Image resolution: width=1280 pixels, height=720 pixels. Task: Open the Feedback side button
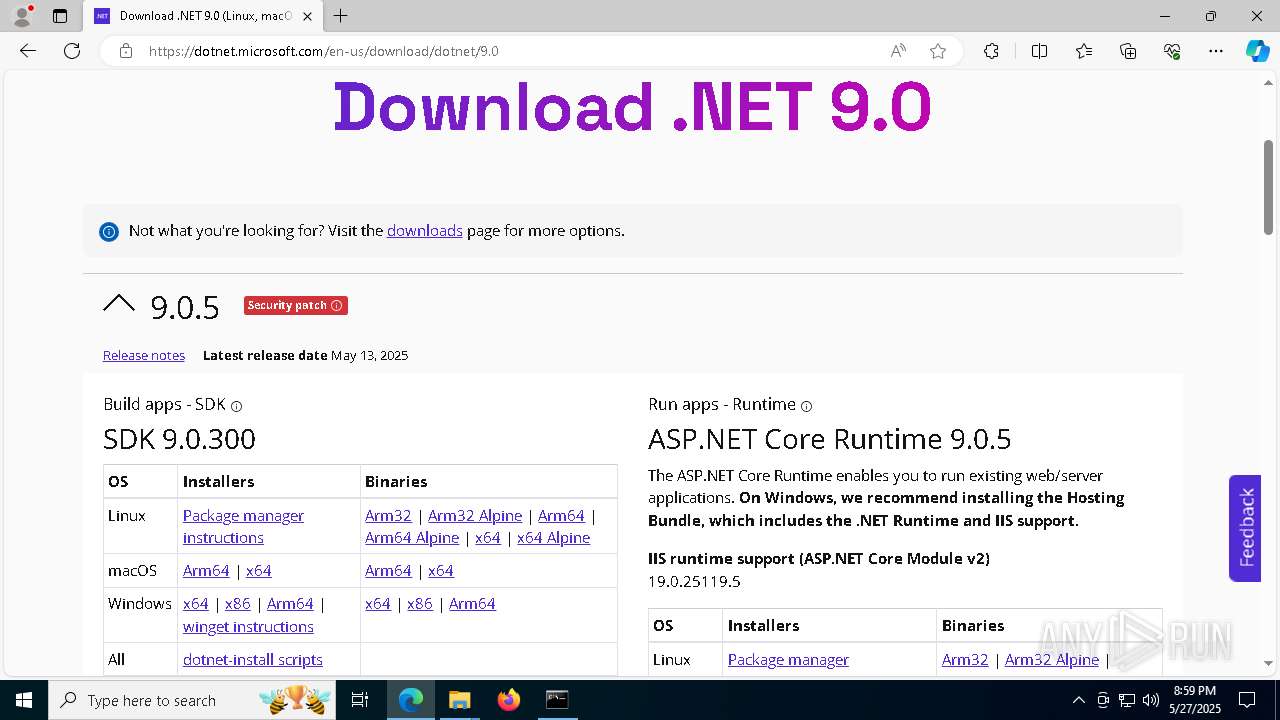tap(1245, 528)
